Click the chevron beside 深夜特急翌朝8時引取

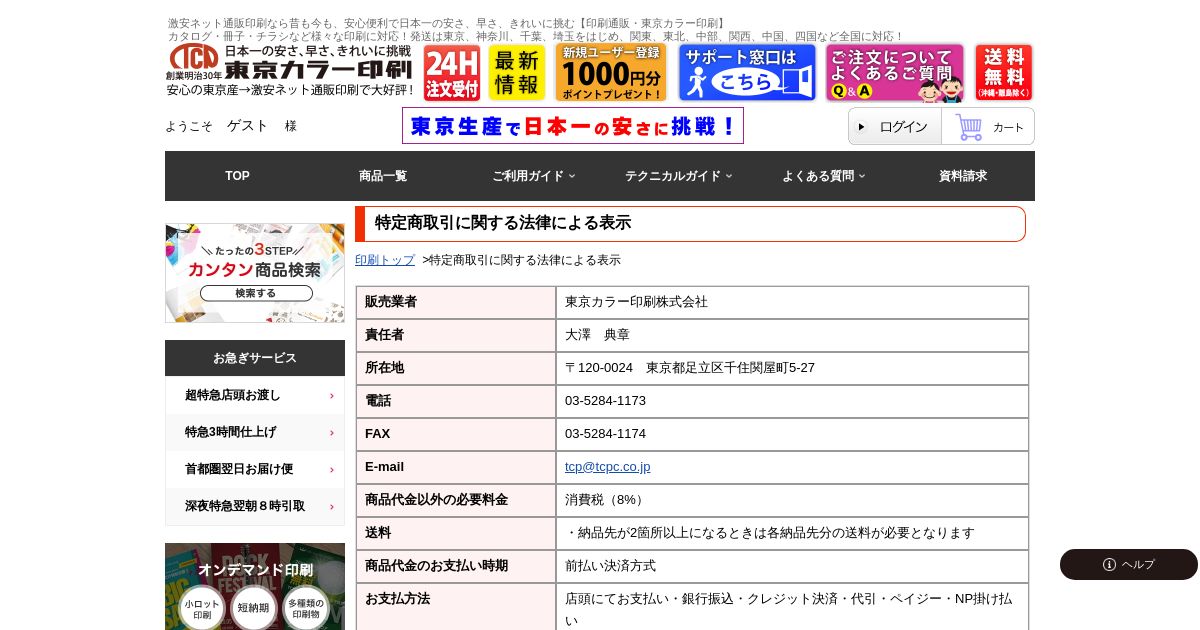pyautogui.click(x=332, y=507)
